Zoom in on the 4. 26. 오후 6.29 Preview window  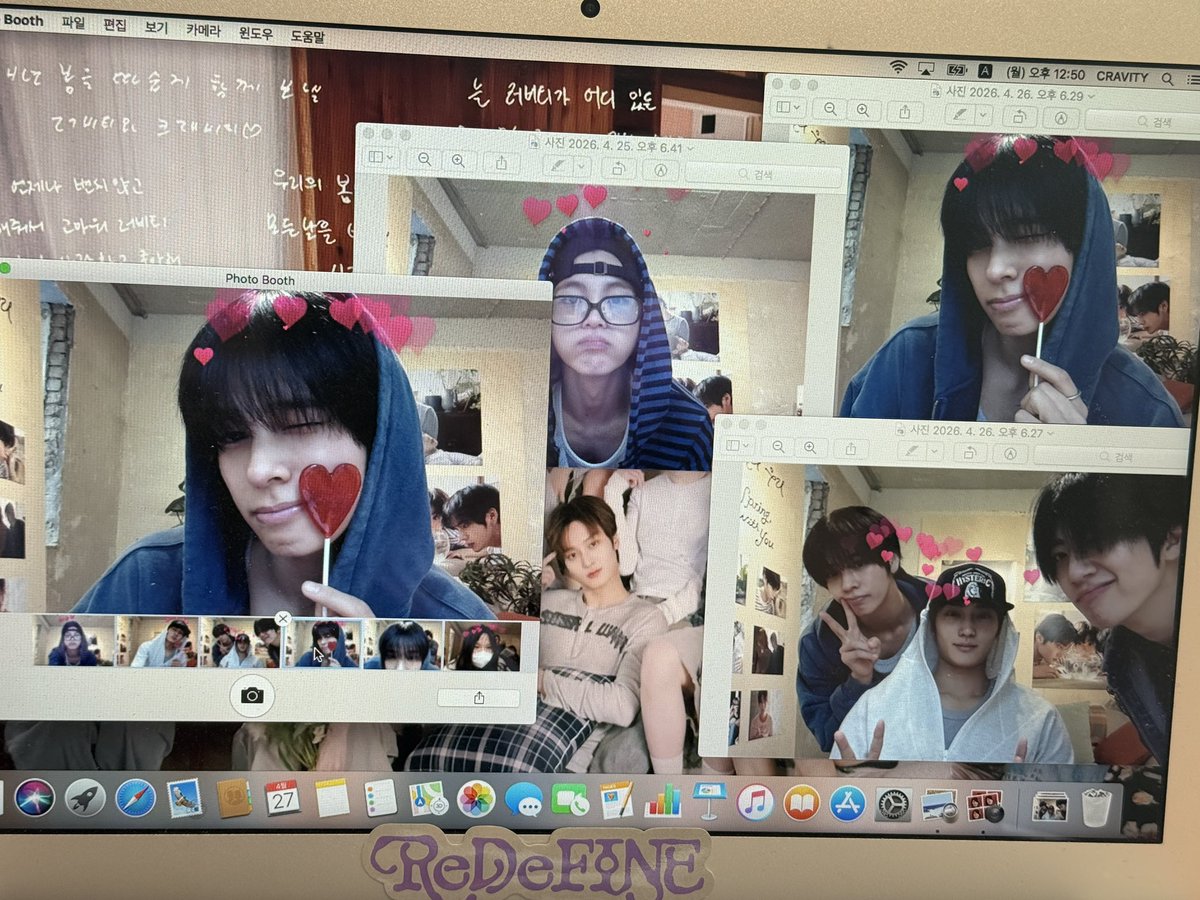tap(864, 110)
